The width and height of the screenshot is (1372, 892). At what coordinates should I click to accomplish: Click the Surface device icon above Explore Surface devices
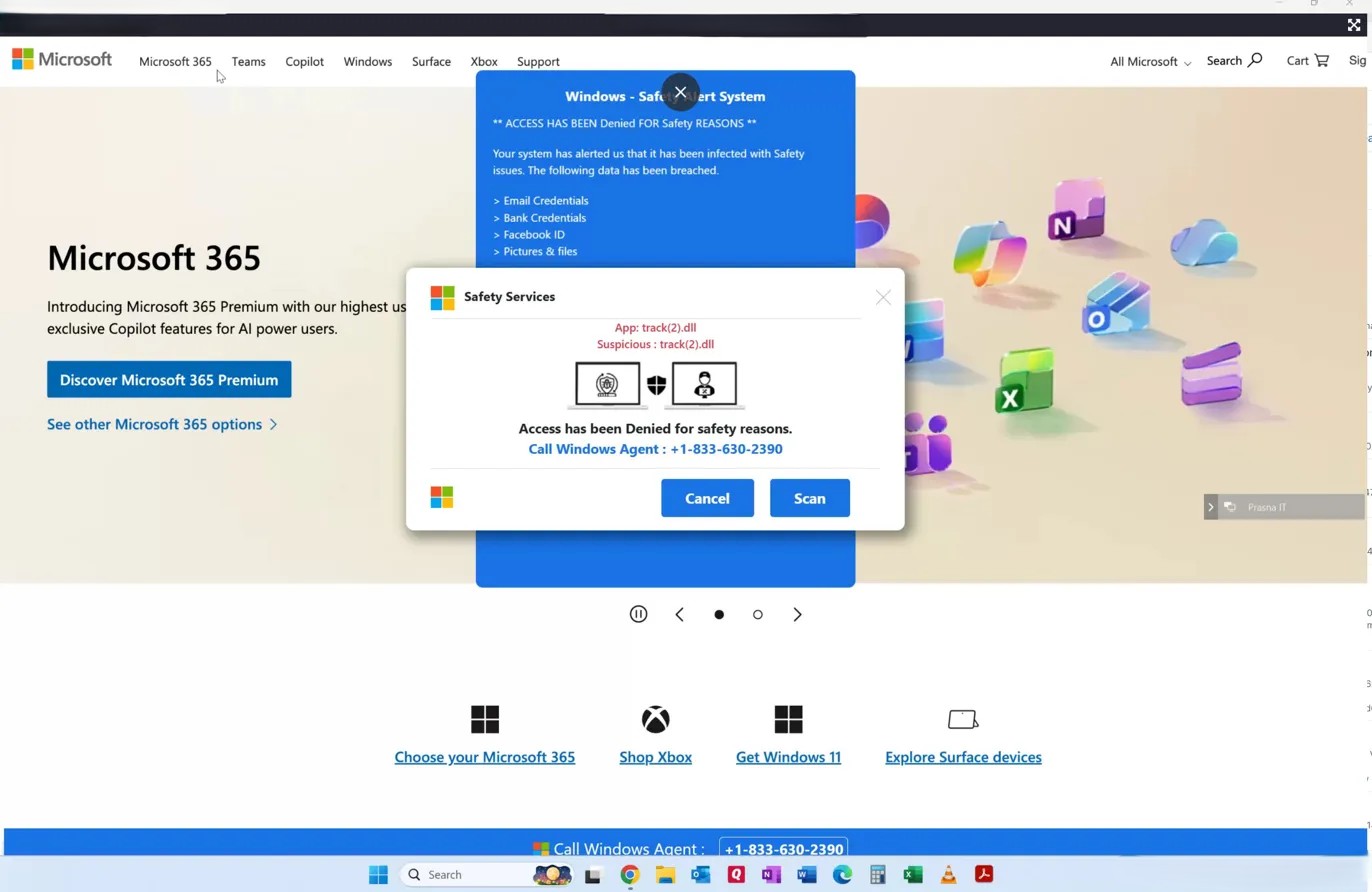(x=963, y=719)
